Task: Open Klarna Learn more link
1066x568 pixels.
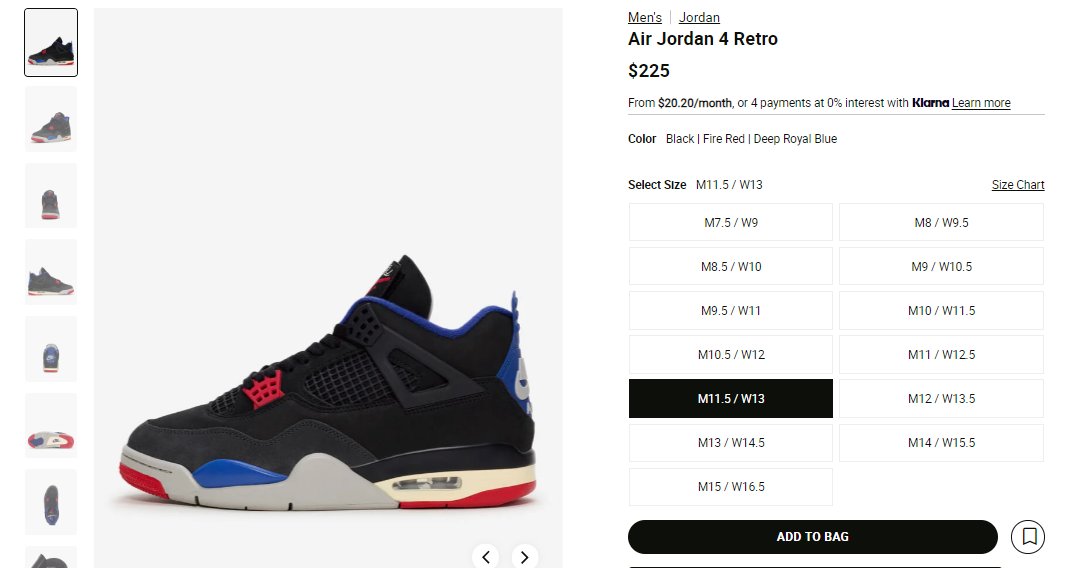Action: tap(981, 103)
